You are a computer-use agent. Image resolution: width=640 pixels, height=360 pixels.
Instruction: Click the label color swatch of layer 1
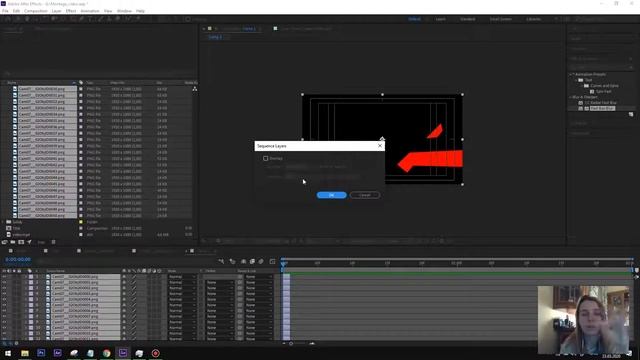[x=31, y=277]
